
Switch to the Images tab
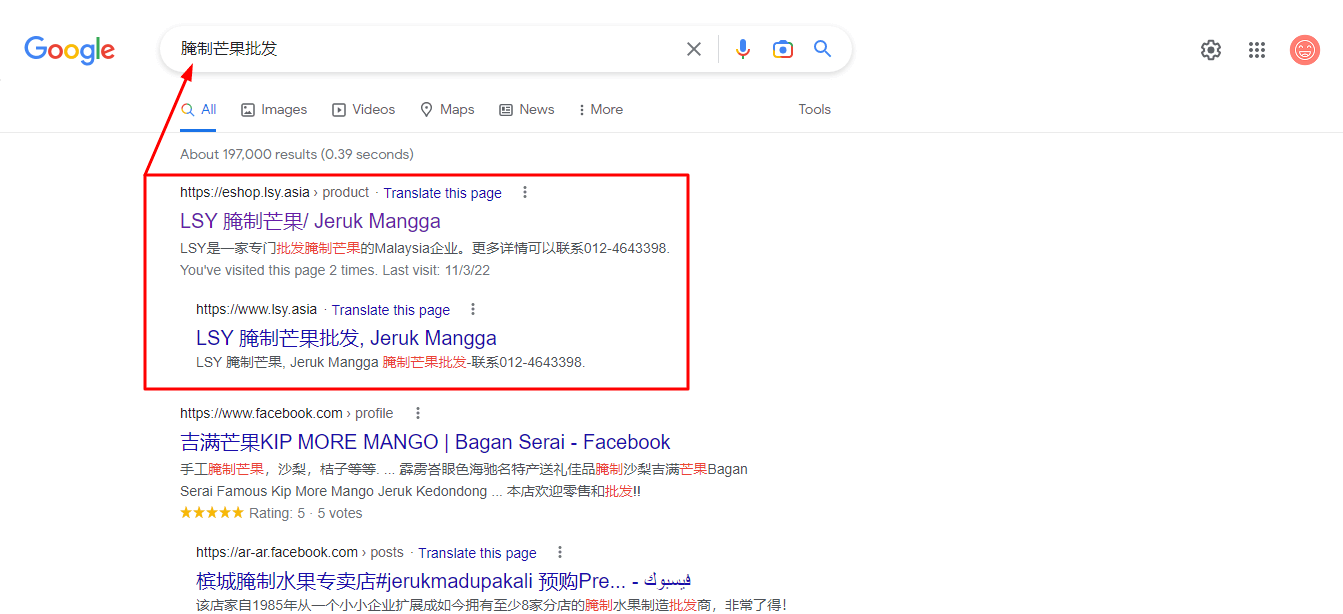(x=274, y=110)
